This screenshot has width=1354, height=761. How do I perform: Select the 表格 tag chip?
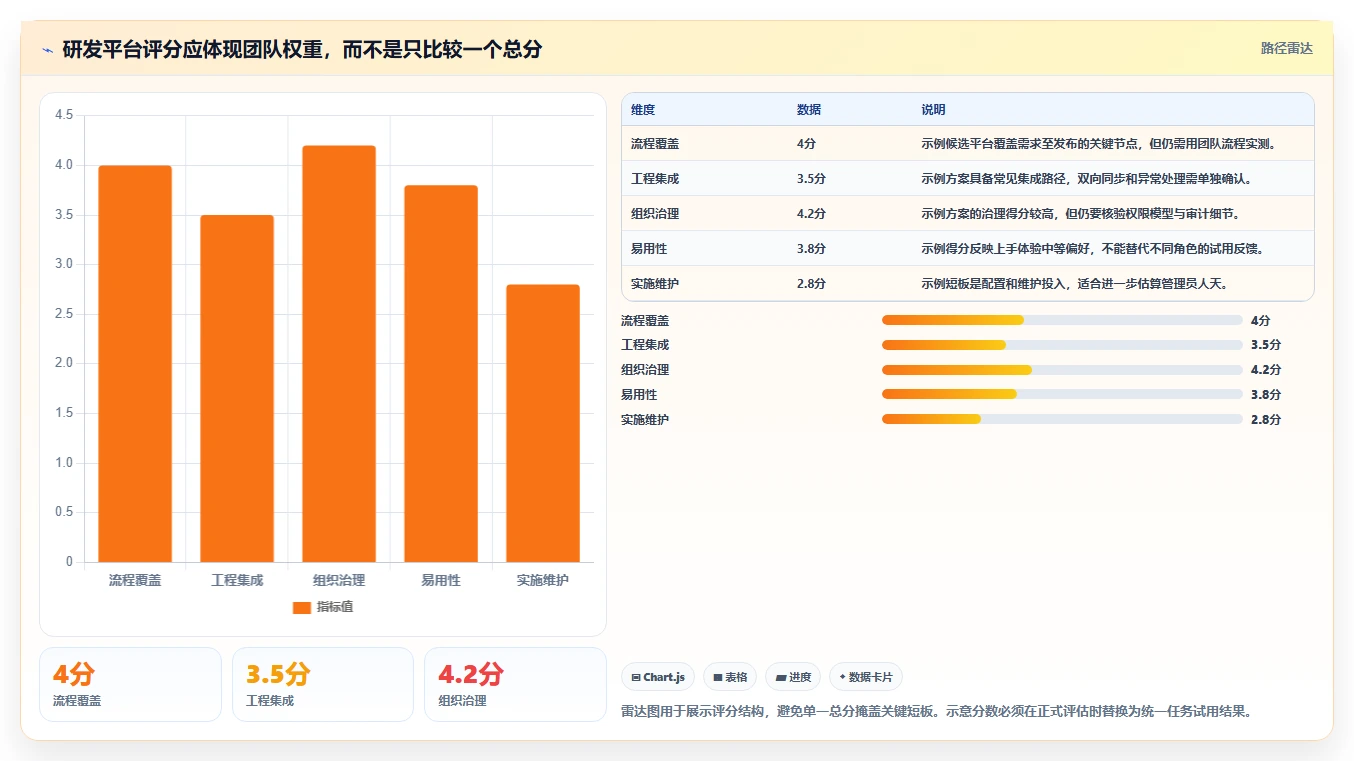[730, 677]
